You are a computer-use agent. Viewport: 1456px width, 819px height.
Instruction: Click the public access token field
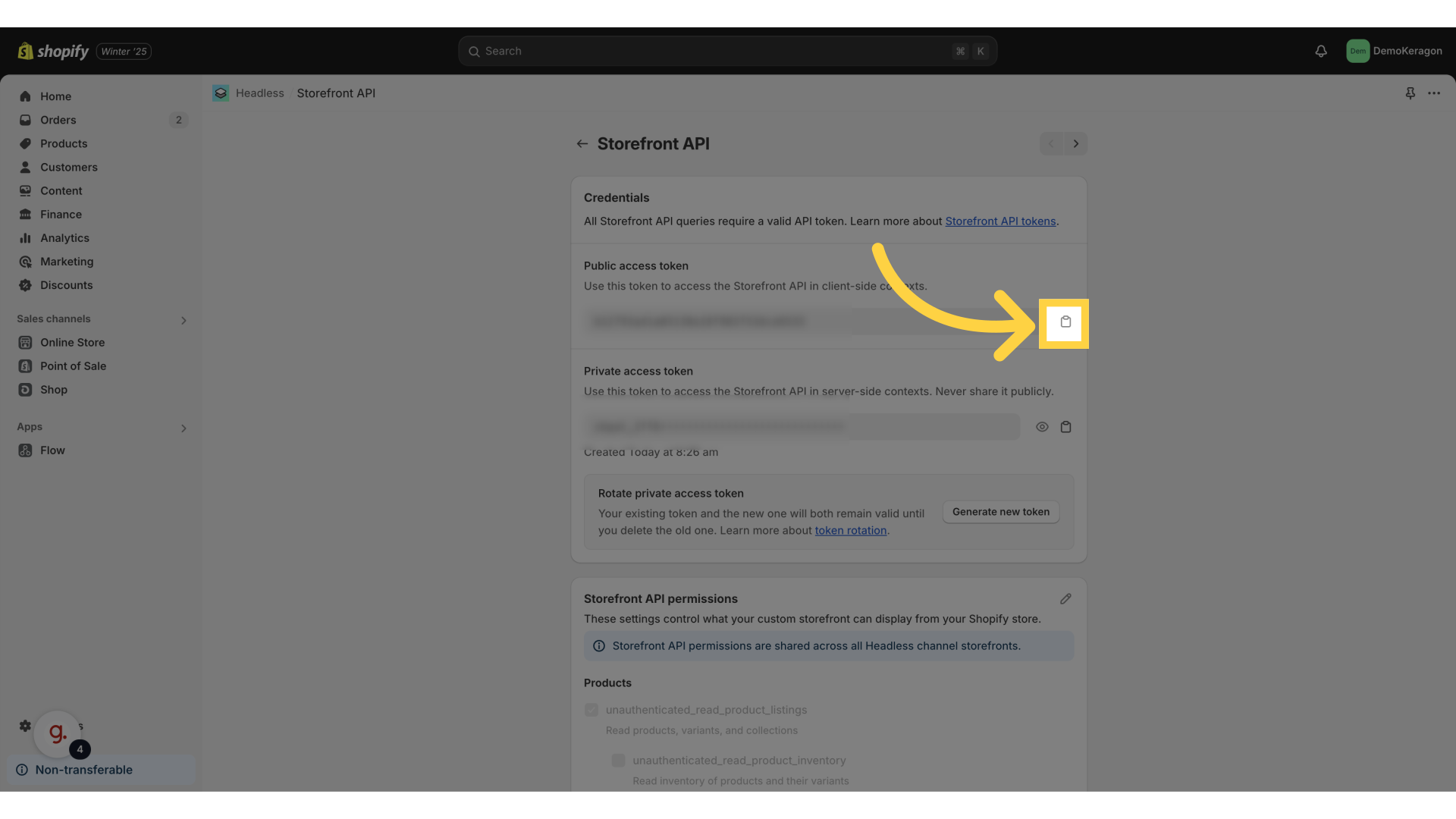(x=802, y=322)
